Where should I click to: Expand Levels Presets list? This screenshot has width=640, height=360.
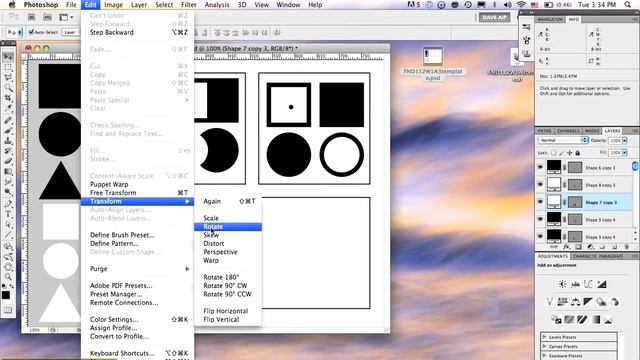tap(544, 337)
